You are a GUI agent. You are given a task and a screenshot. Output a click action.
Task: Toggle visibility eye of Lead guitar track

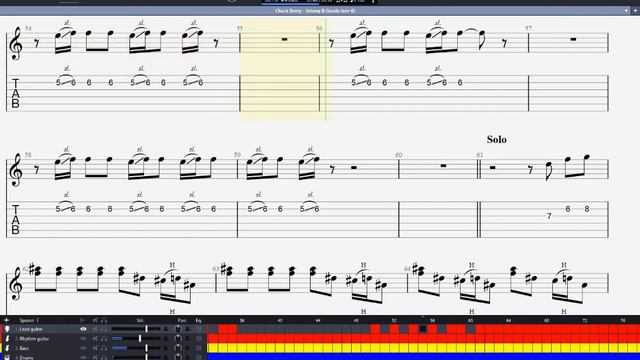click(x=83, y=329)
